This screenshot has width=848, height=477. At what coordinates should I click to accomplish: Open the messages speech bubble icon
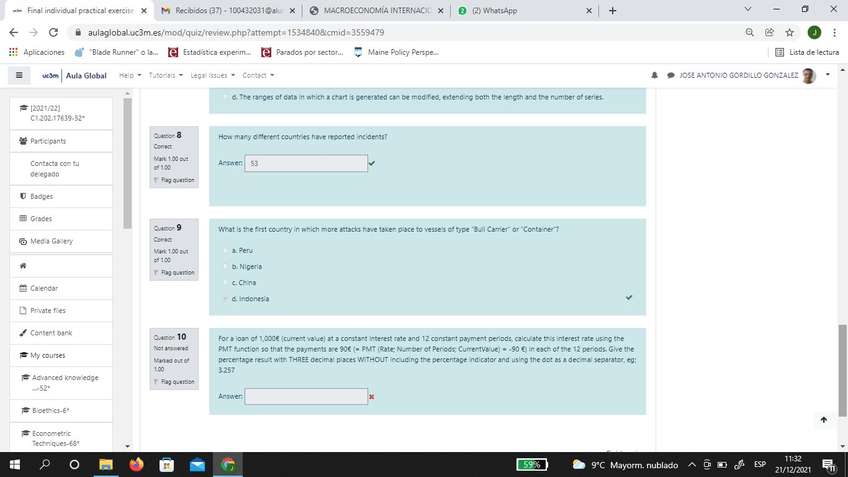(x=671, y=75)
